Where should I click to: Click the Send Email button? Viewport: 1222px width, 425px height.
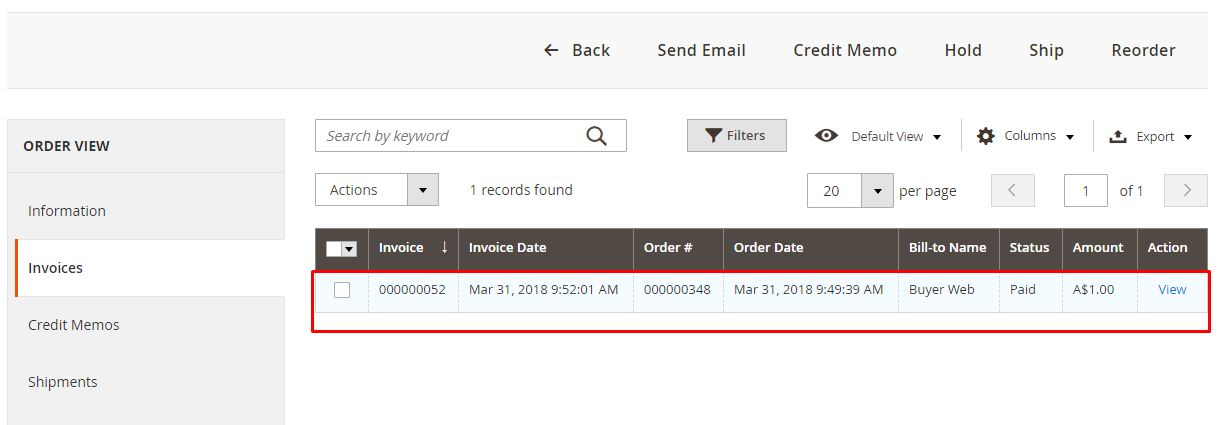tap(701, 50)
